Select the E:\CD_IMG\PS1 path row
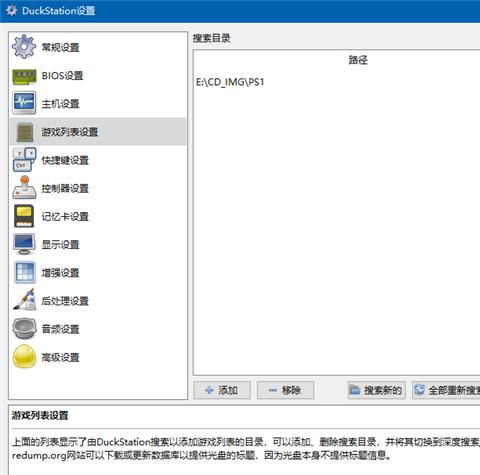The width and height of the screenshot is (480, 475). pyautogui.click(x=337, y=82)
